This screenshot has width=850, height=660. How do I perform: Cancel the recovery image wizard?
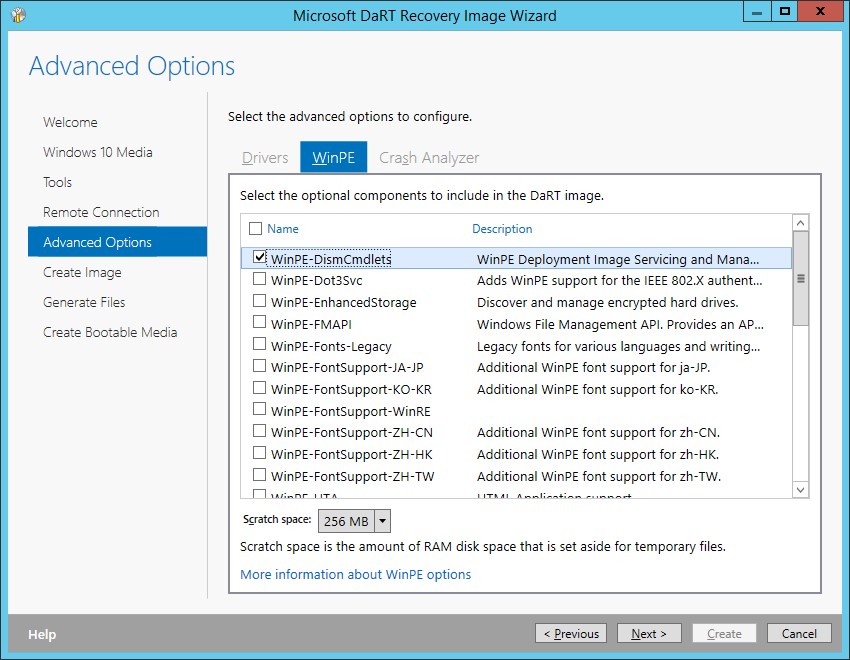pyautogui.click(x=799, y=633)
